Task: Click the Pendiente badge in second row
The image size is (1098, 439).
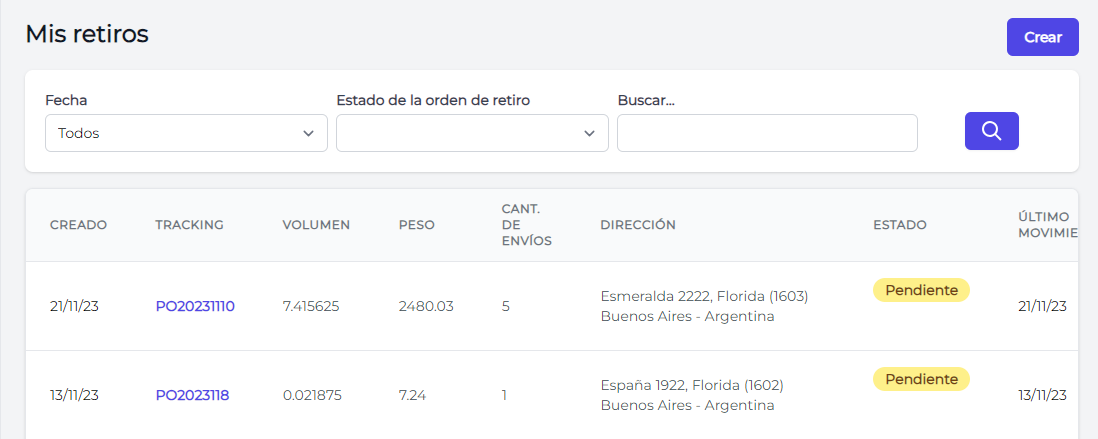Action: click(921, 379)
